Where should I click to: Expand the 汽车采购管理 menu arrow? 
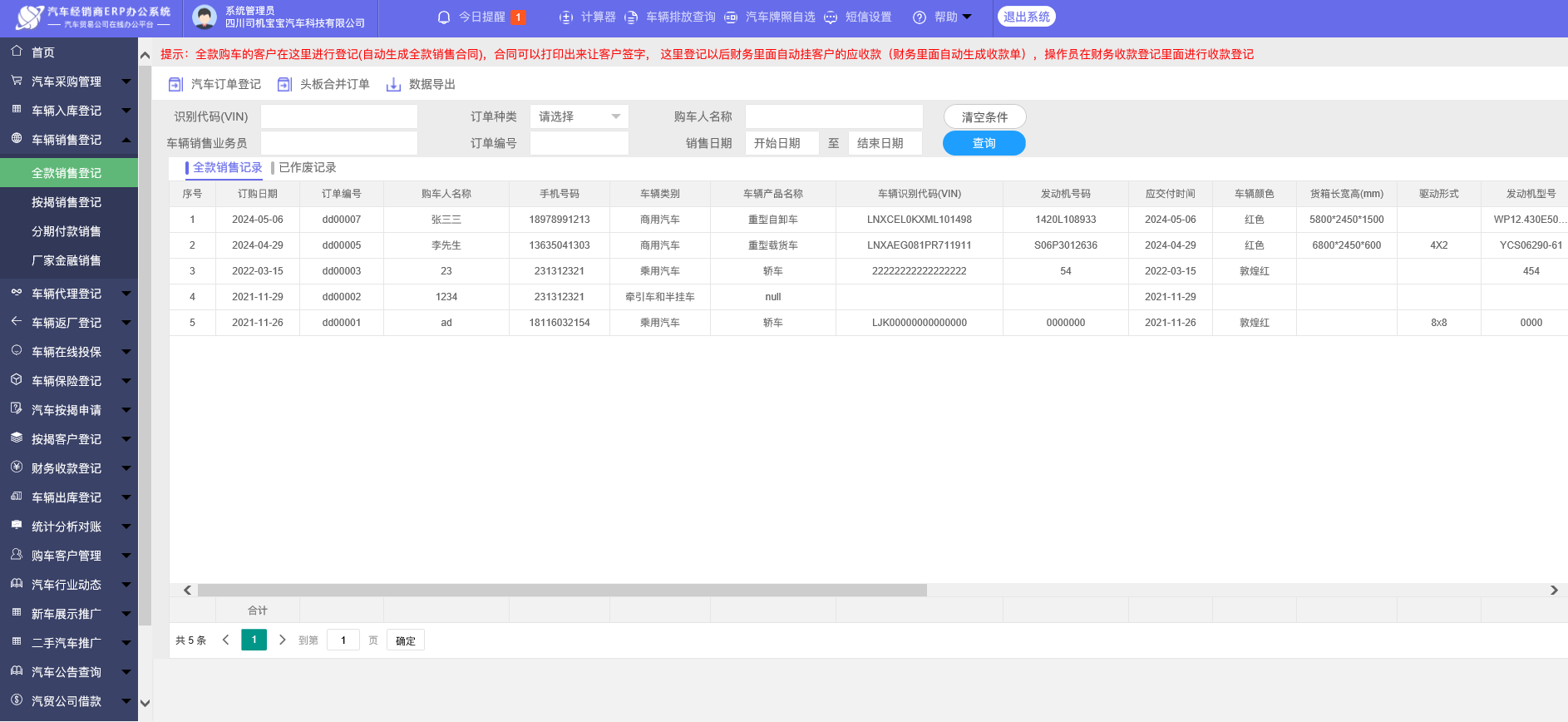(126, 81)
